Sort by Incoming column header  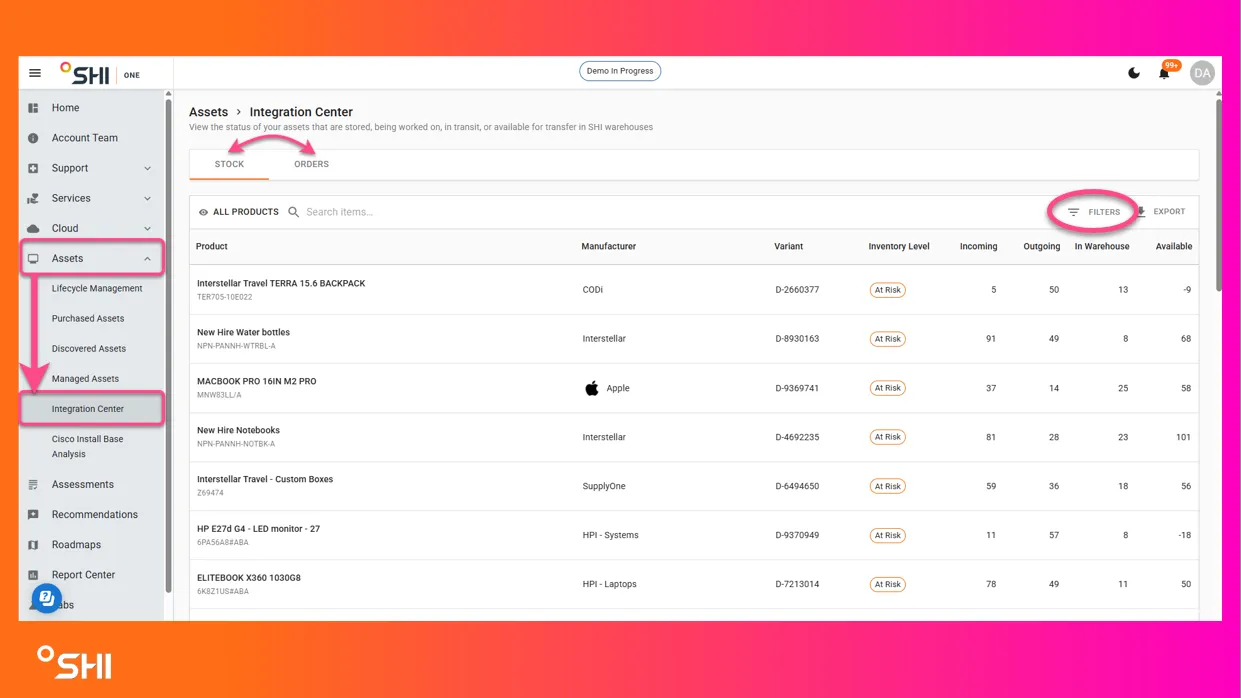click(x=978, y=246)
